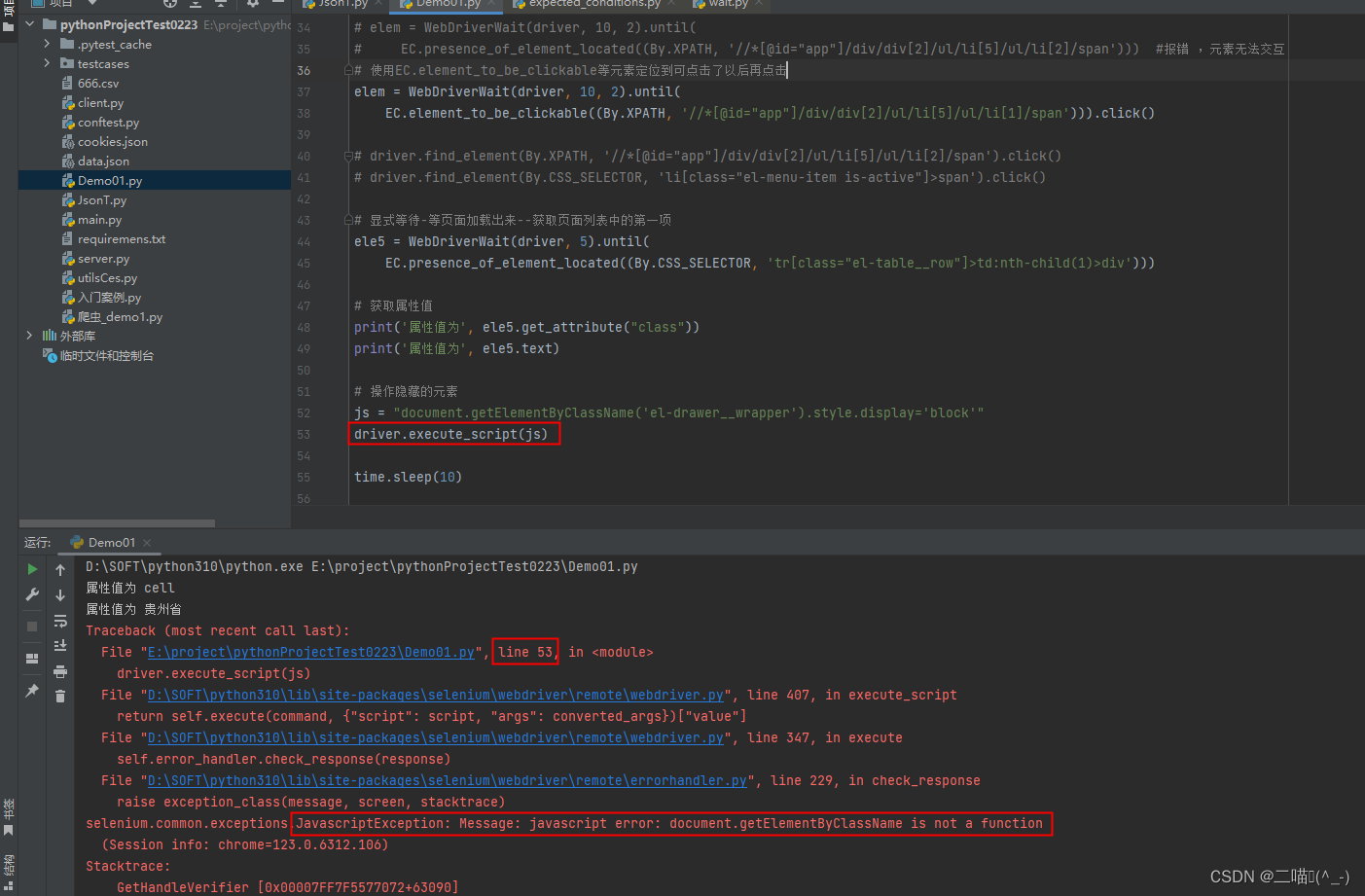The width and height of the screenshot is (1365, 896).
Task: Expand the .pytest_cache folder
Action: [45, 44]
